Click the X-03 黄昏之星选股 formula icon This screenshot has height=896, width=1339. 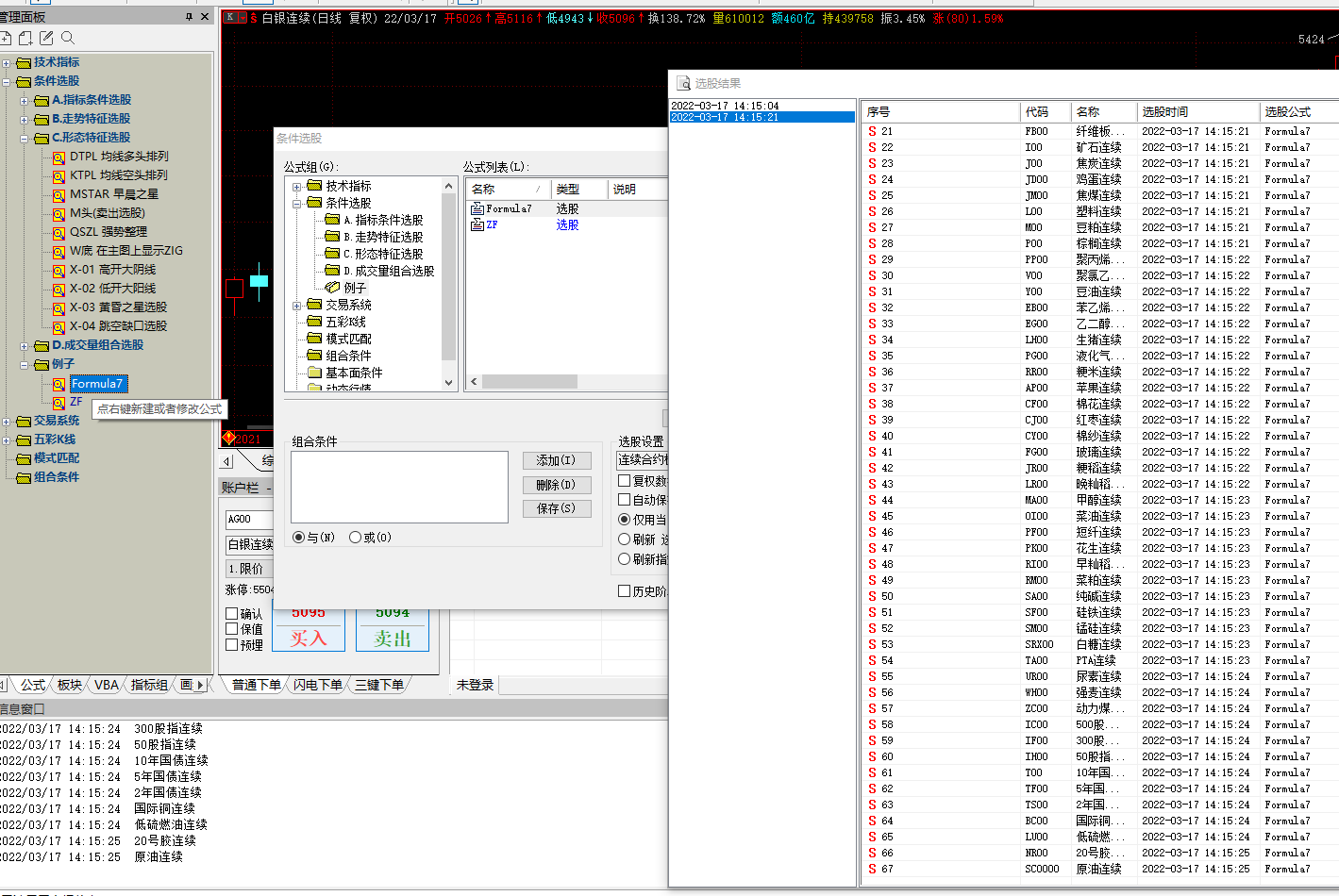(59, 308)
